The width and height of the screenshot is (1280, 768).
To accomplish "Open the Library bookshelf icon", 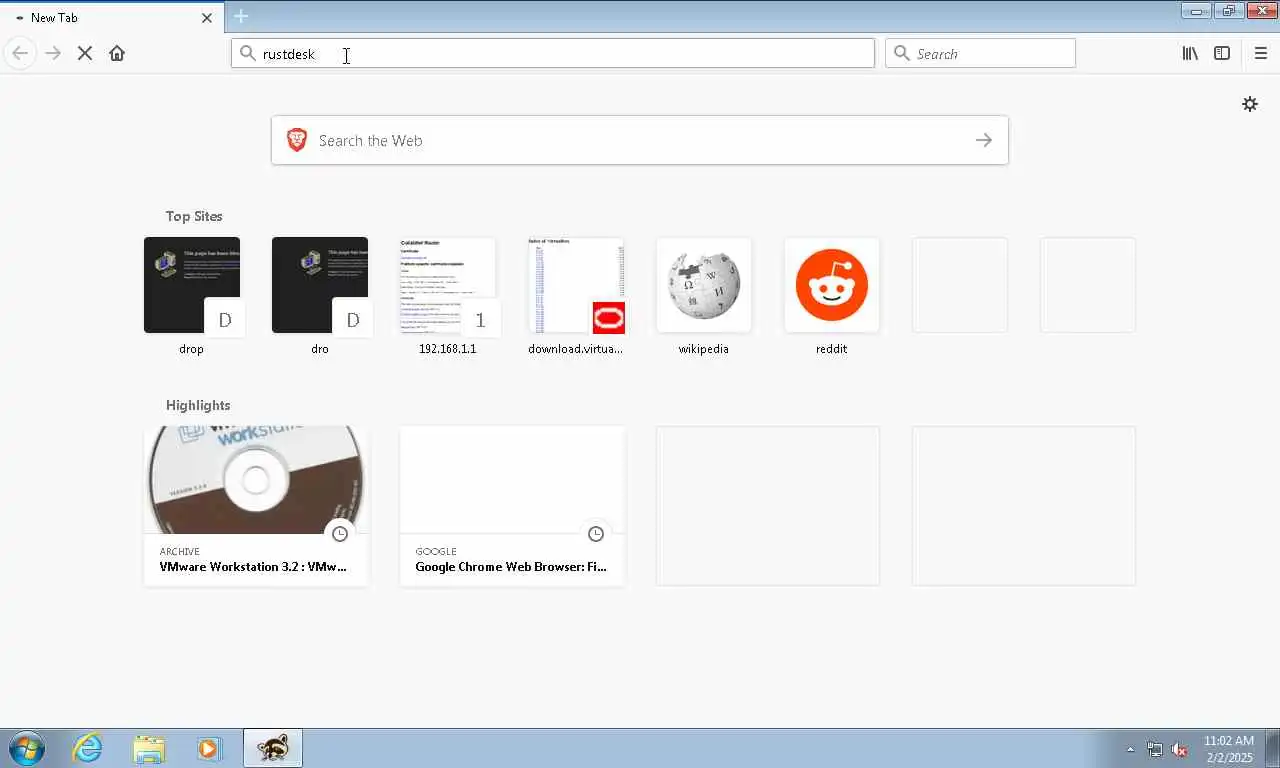I will 1190,53.
